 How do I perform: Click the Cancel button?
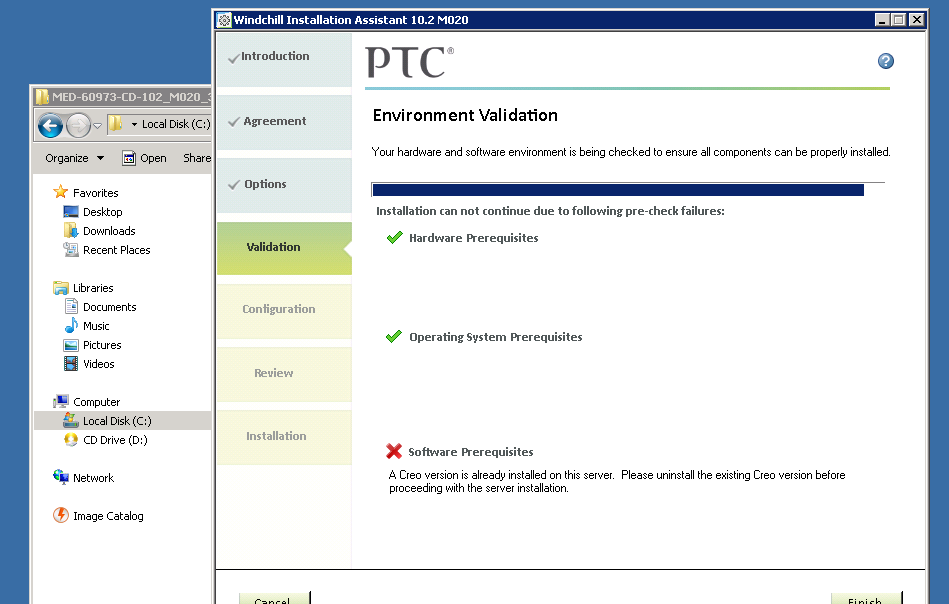(x=274, y=598)
